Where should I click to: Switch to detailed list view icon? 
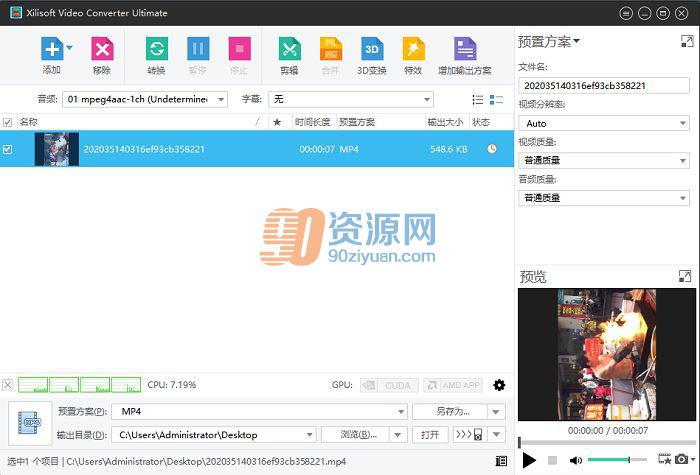496,100
